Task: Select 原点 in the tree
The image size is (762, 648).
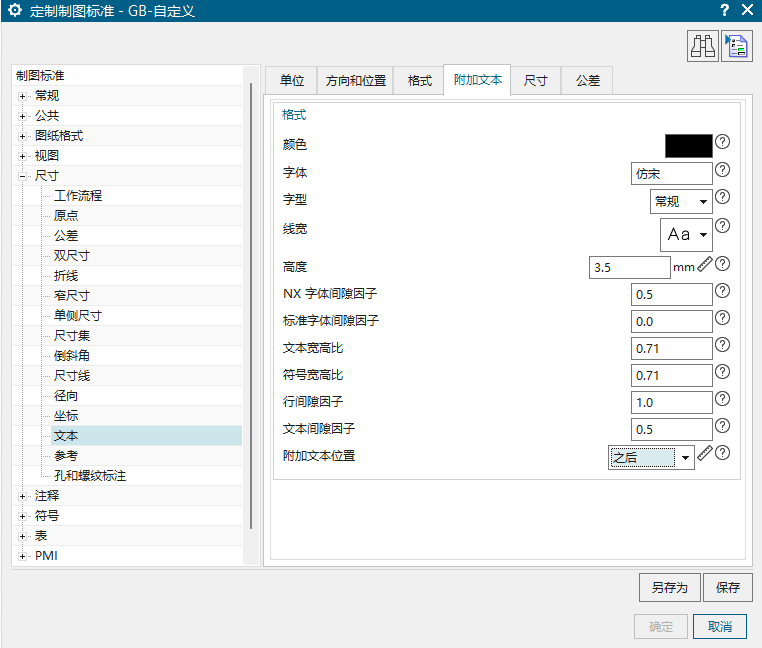Action: click(66, 216)
